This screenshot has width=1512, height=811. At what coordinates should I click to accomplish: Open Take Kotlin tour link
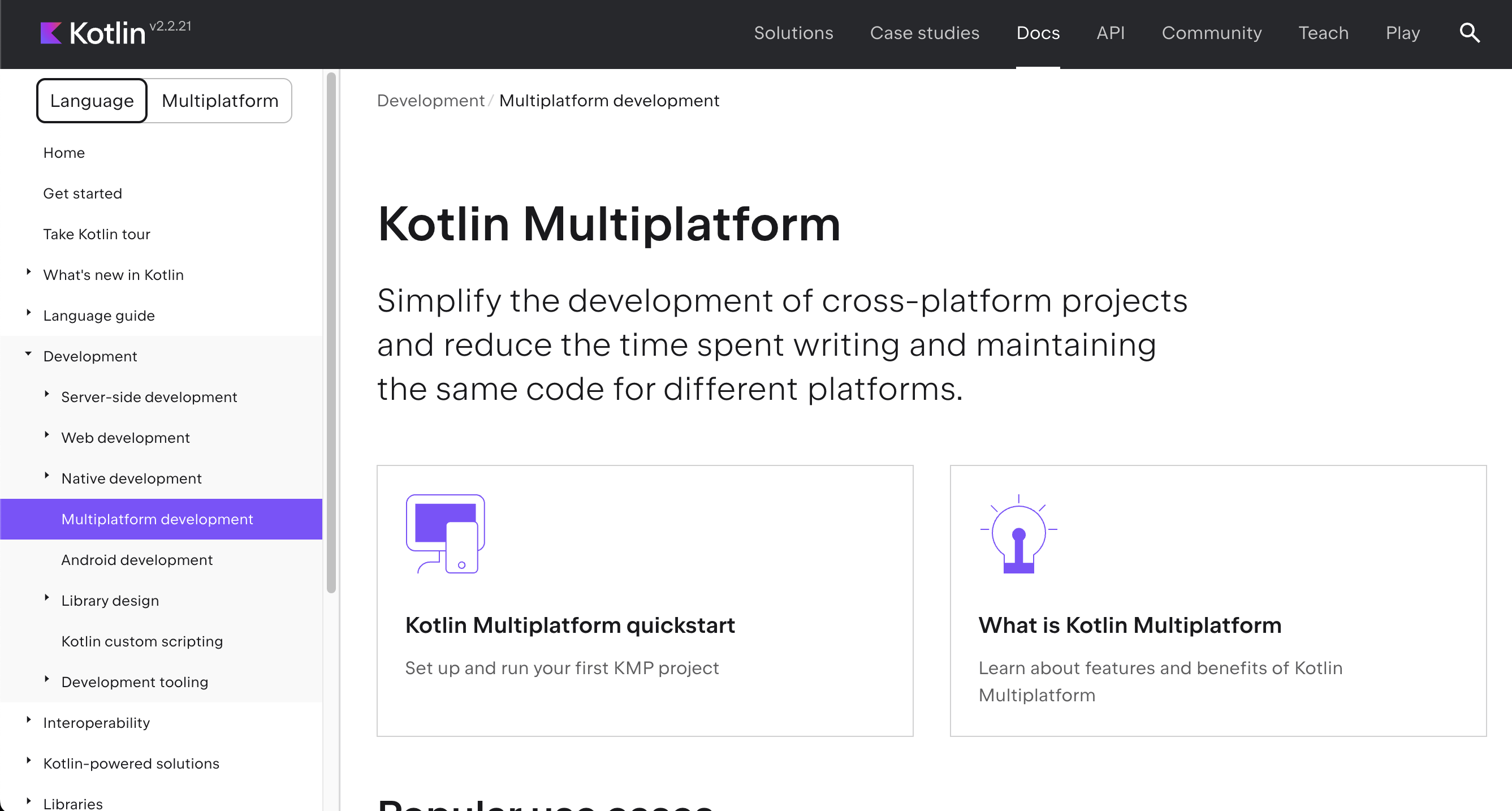click(x=97, y=234)
